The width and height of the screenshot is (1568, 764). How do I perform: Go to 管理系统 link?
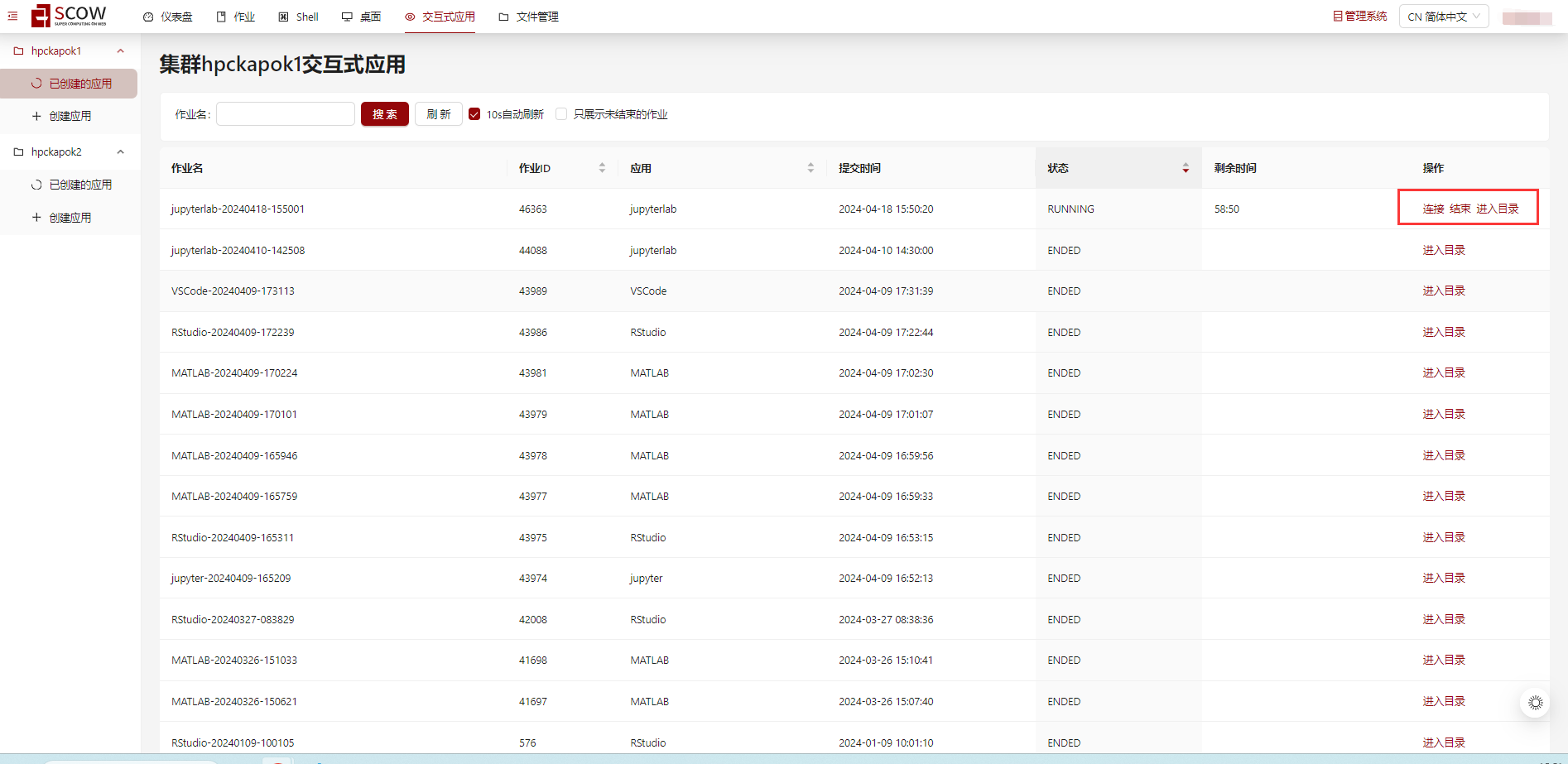click(x=1359, y=17)
